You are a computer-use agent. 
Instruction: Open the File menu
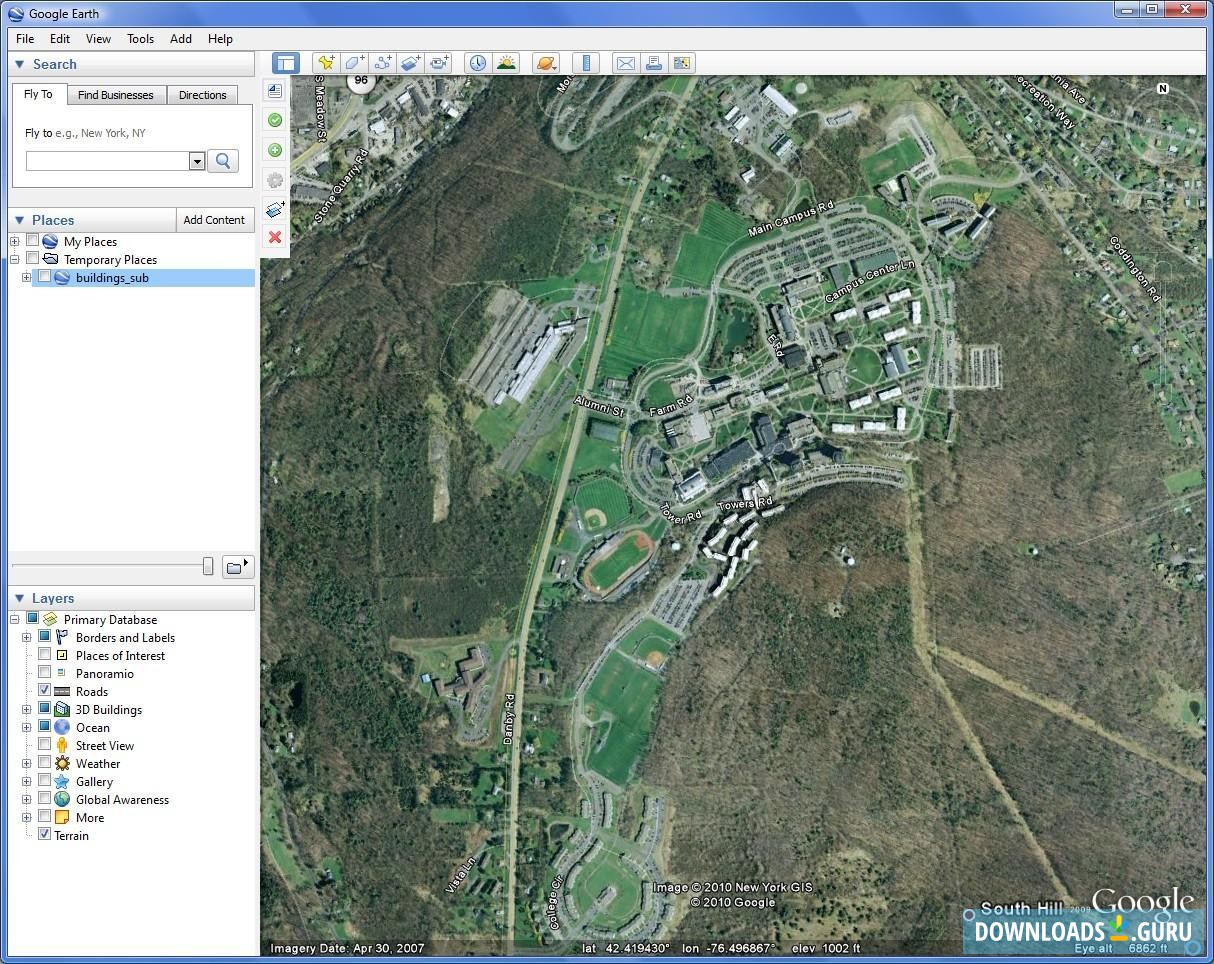[x=25, y=39]
